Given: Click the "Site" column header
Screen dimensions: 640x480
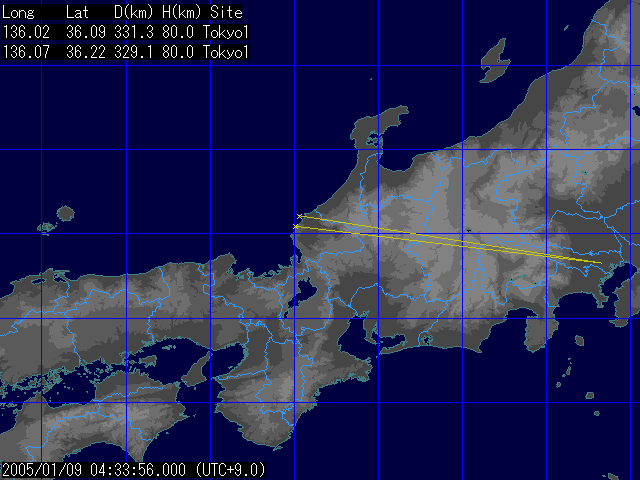Looking at the screenshot, I should (225, 12).
